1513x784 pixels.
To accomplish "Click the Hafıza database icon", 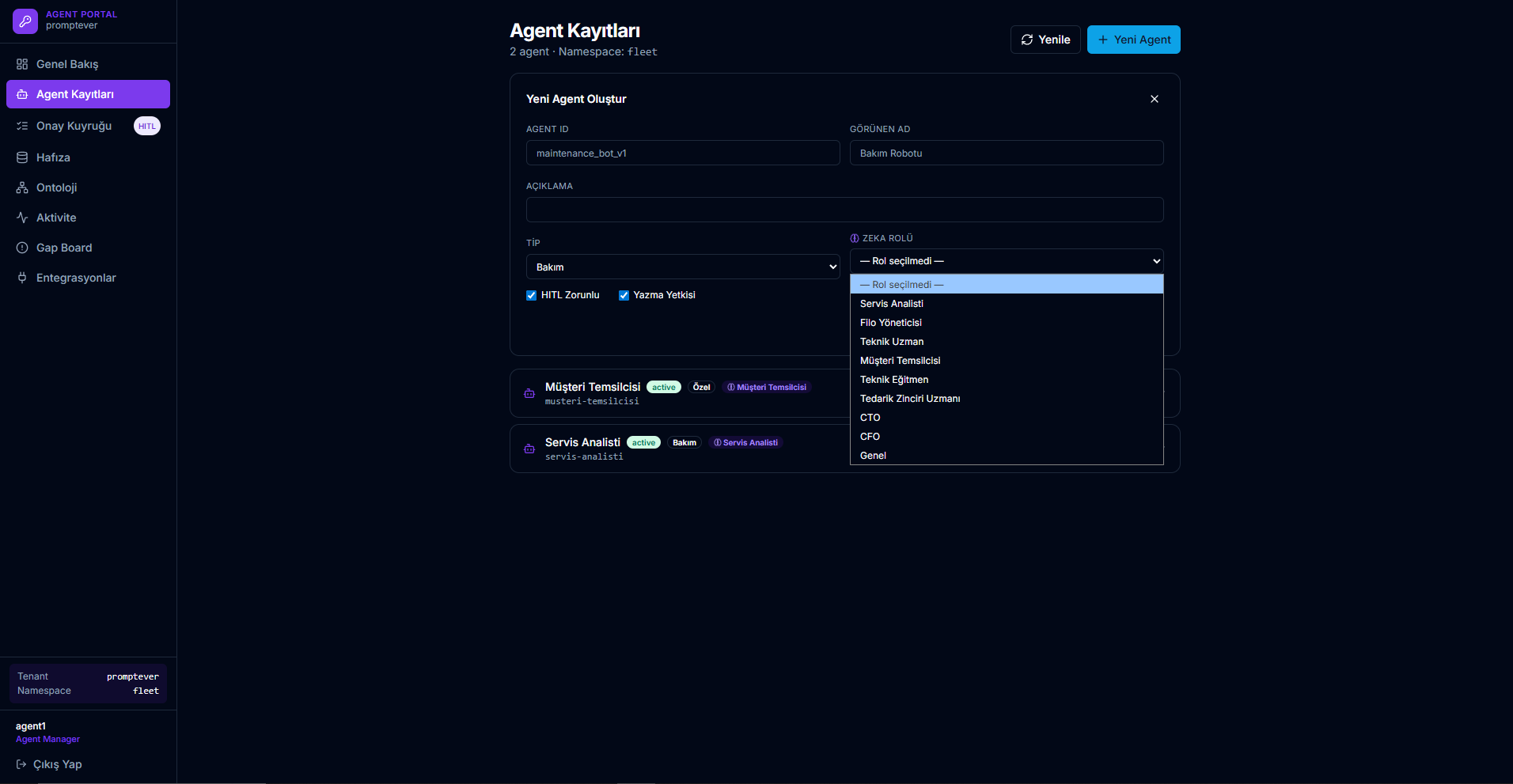I will tap(22, 157).
